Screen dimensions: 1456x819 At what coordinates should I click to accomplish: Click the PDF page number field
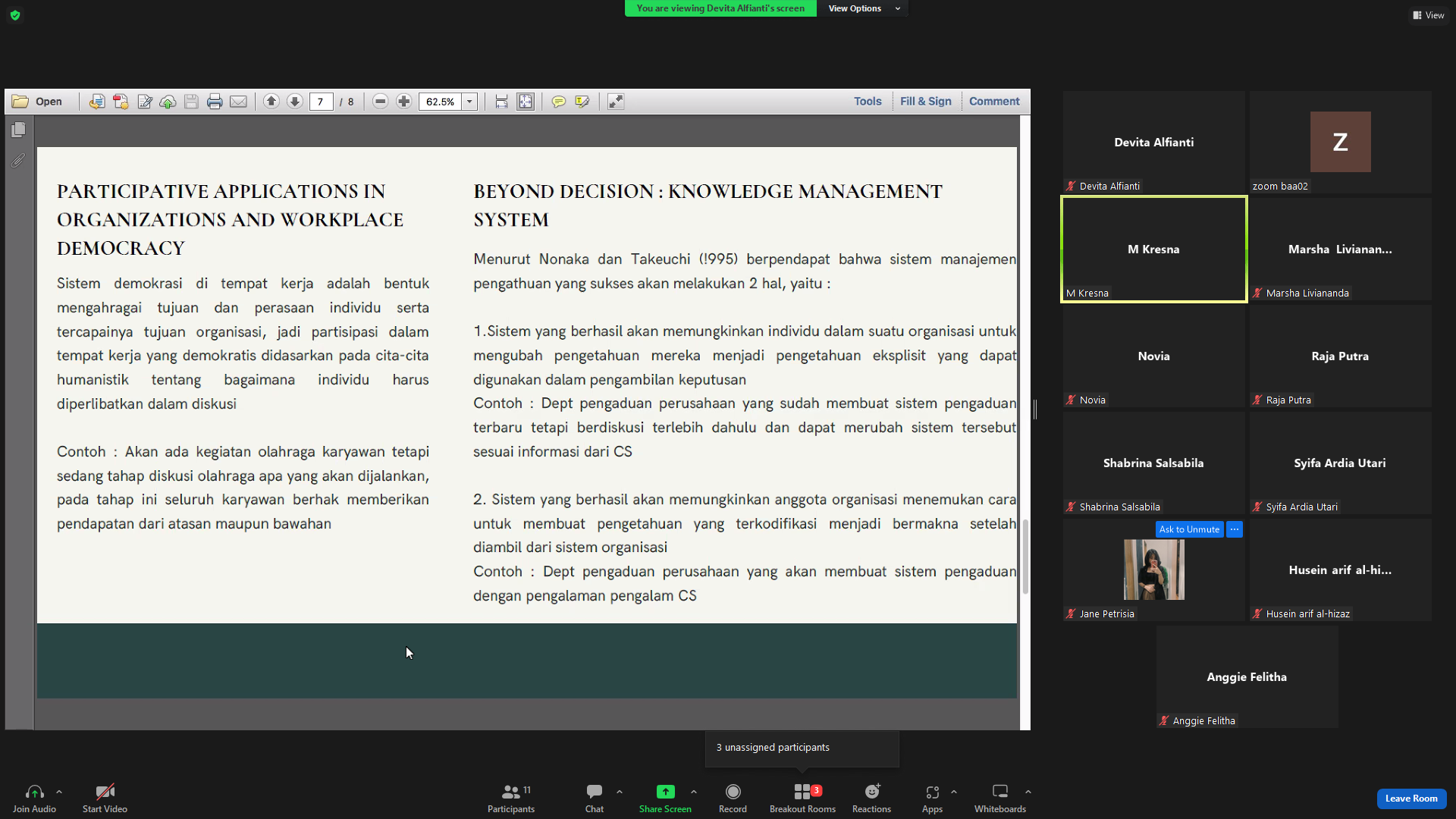321,102
